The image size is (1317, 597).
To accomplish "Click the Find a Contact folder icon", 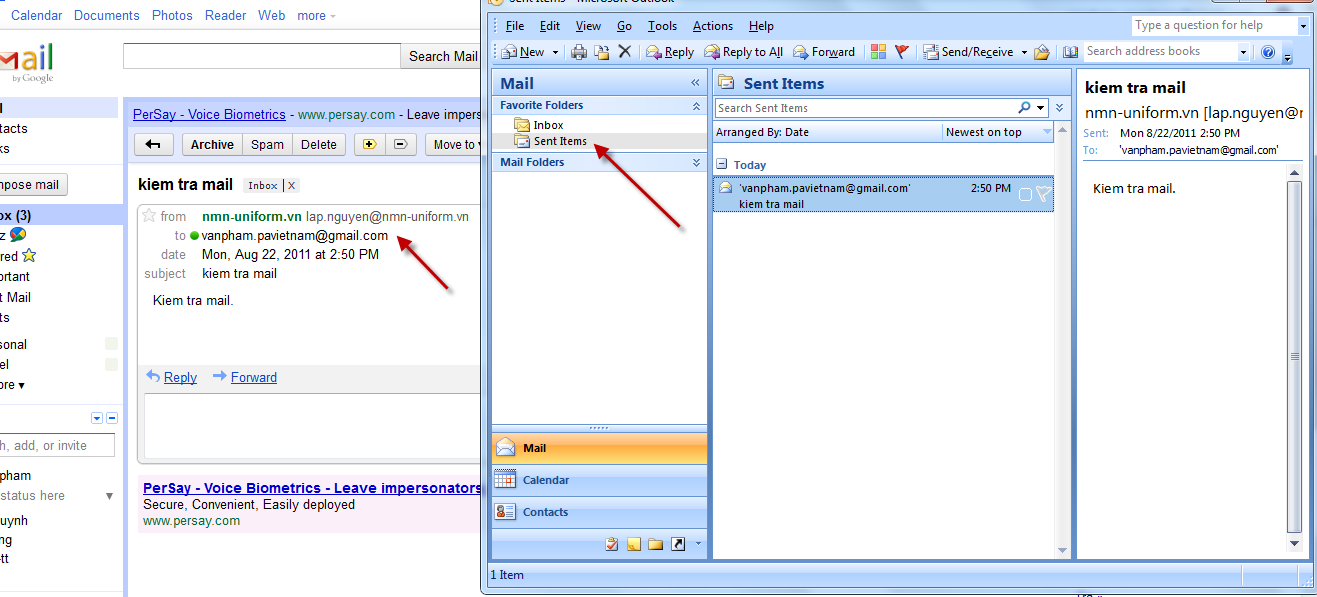I will [1042, 52].
